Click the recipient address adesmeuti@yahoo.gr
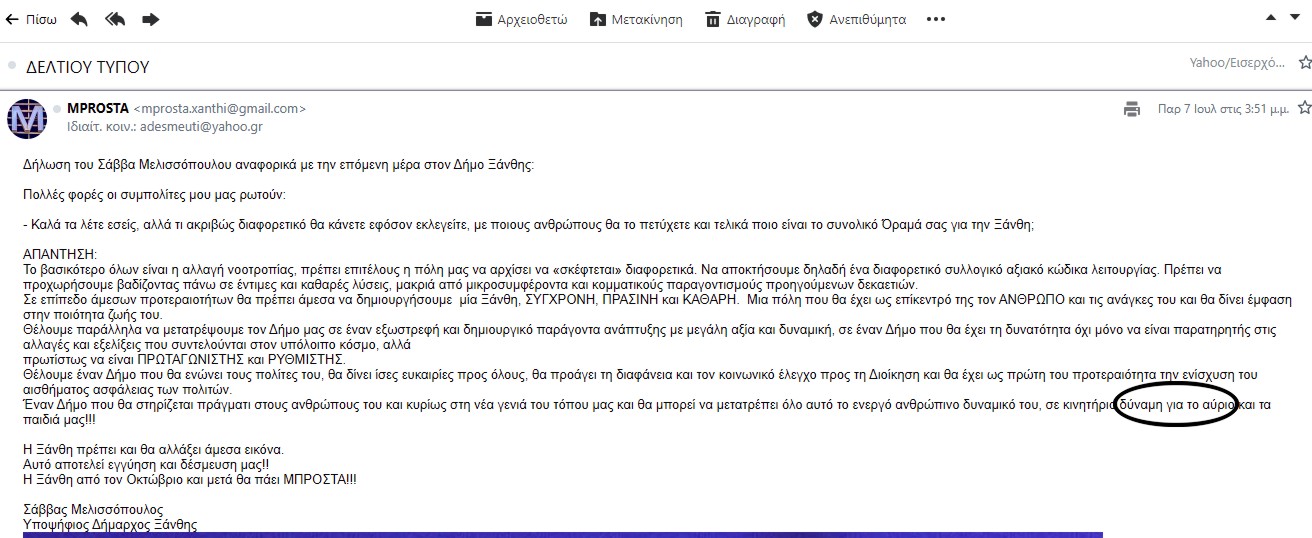1312x538 pixels. 188,128
